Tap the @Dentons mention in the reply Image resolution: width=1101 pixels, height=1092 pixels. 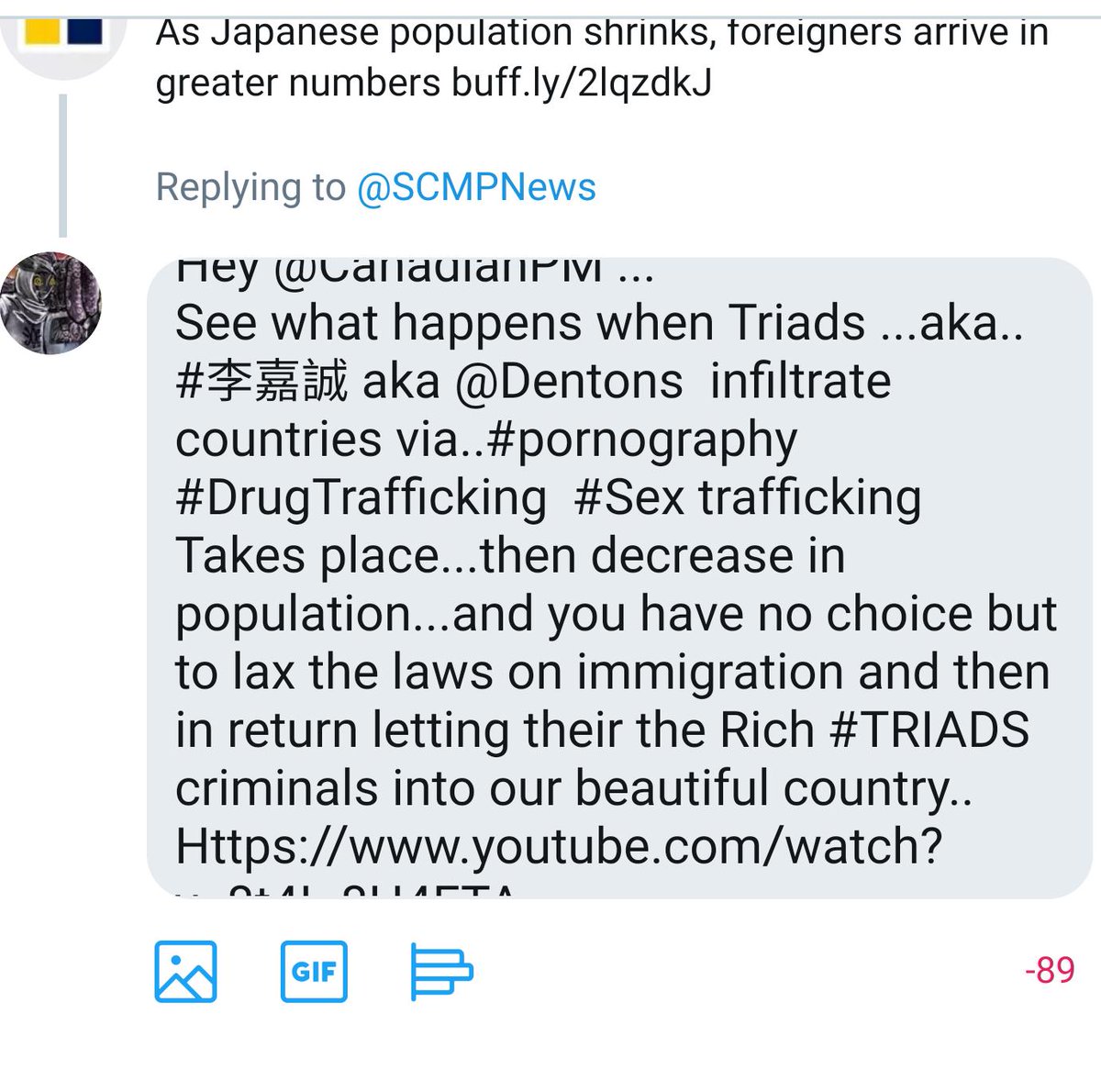569,381
